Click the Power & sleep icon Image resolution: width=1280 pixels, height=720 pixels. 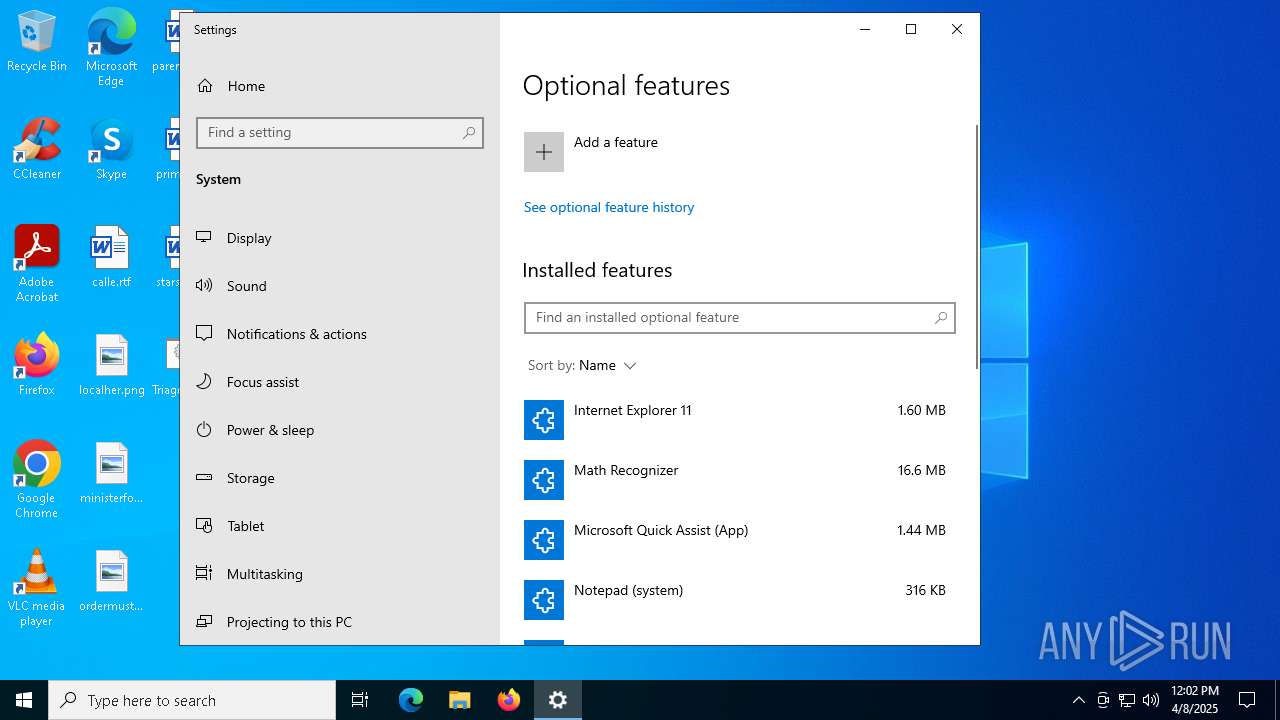point(204,429)
